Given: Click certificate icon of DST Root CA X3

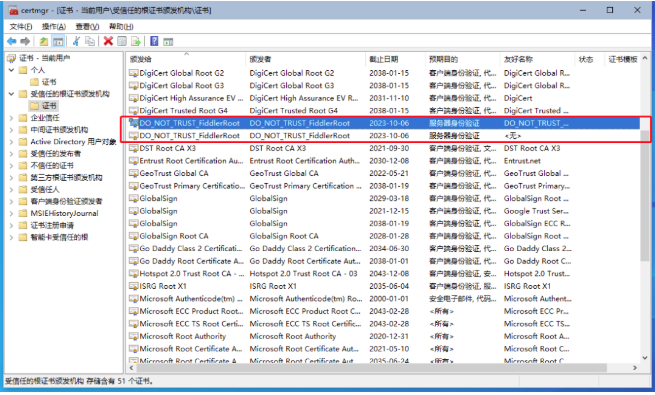Looking at the screenshot, I should pos(134,148).
